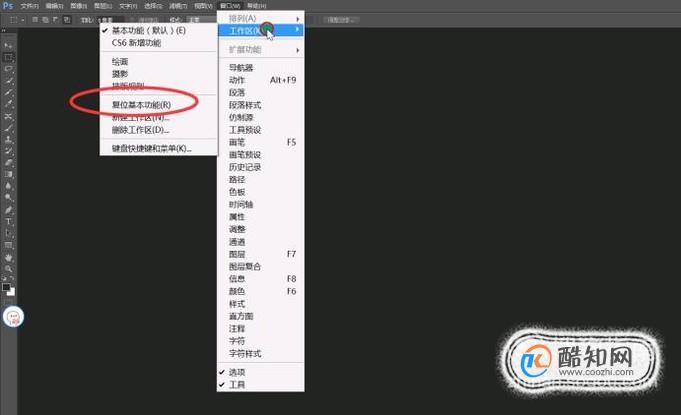Viewport: 681px width, 415px height.
Task: Select the Clone Stamp tool
Action: pyautogui.click(x=8, y=140)
